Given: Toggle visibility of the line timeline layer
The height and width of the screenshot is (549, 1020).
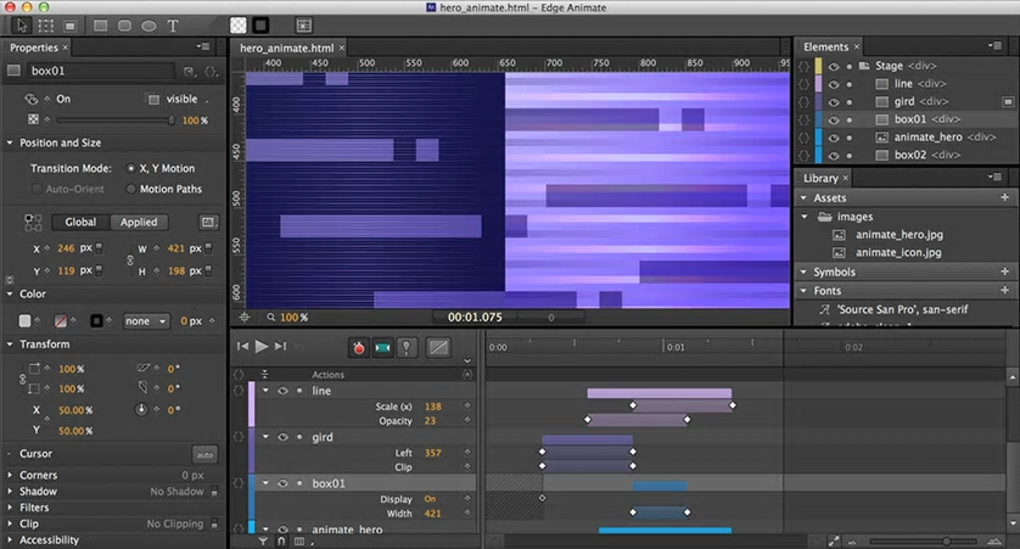Looking at the screenshot, I should coord(283,391).
